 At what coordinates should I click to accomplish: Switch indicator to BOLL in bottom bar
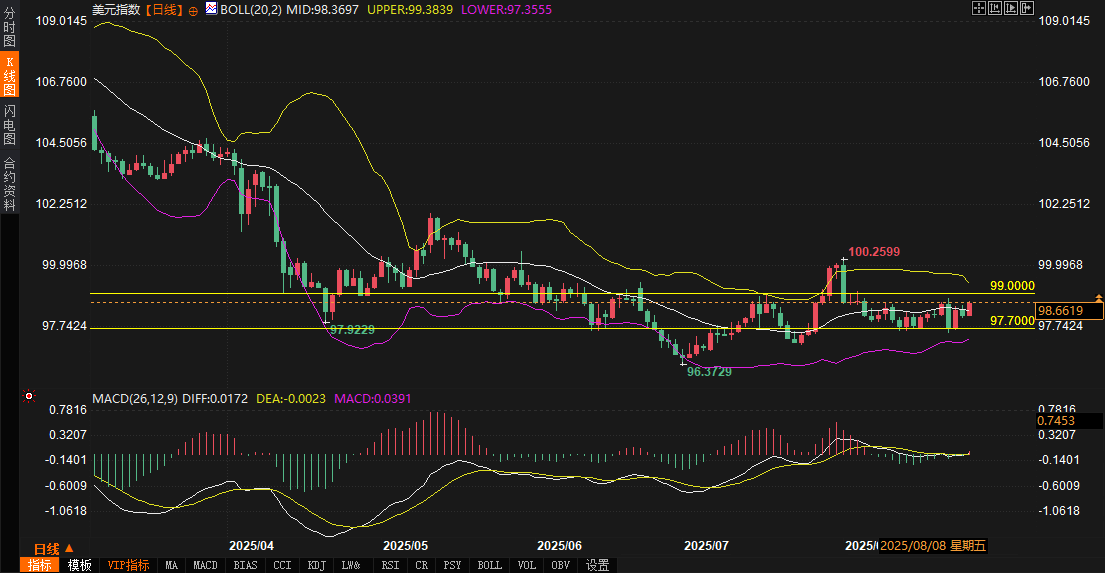coord(489,565)
